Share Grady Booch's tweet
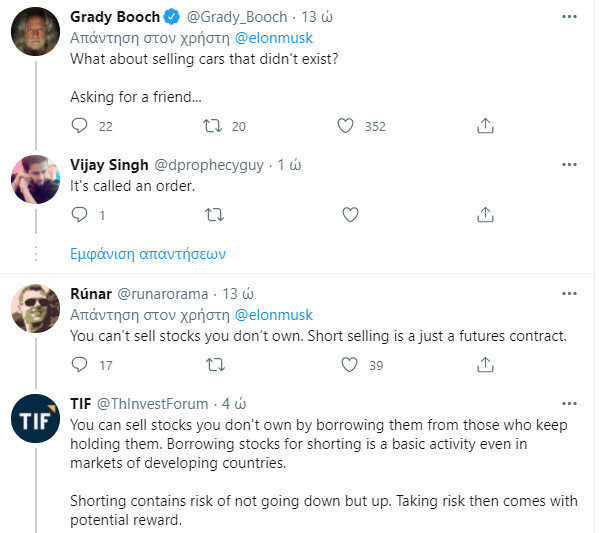Image resolution: width=614 pixels, height=533 pixels. tap(484, 126)
